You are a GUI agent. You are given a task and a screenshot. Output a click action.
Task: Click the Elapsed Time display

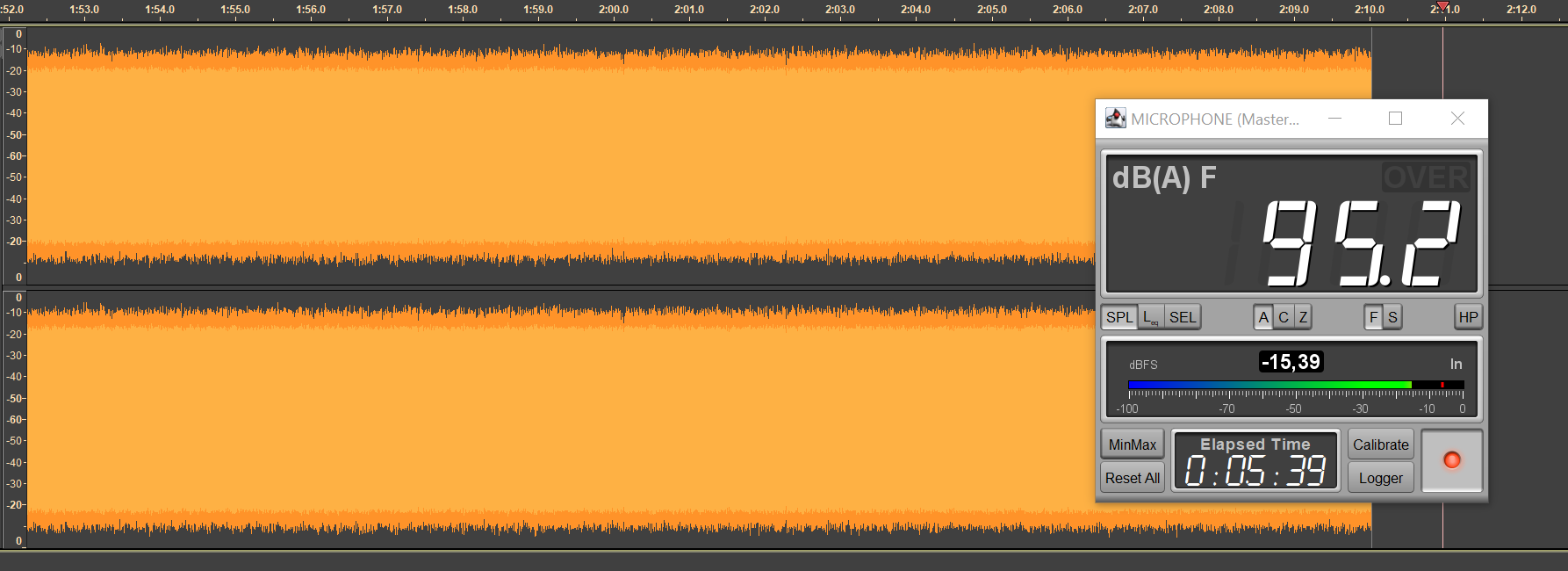tap(1255, 461)
